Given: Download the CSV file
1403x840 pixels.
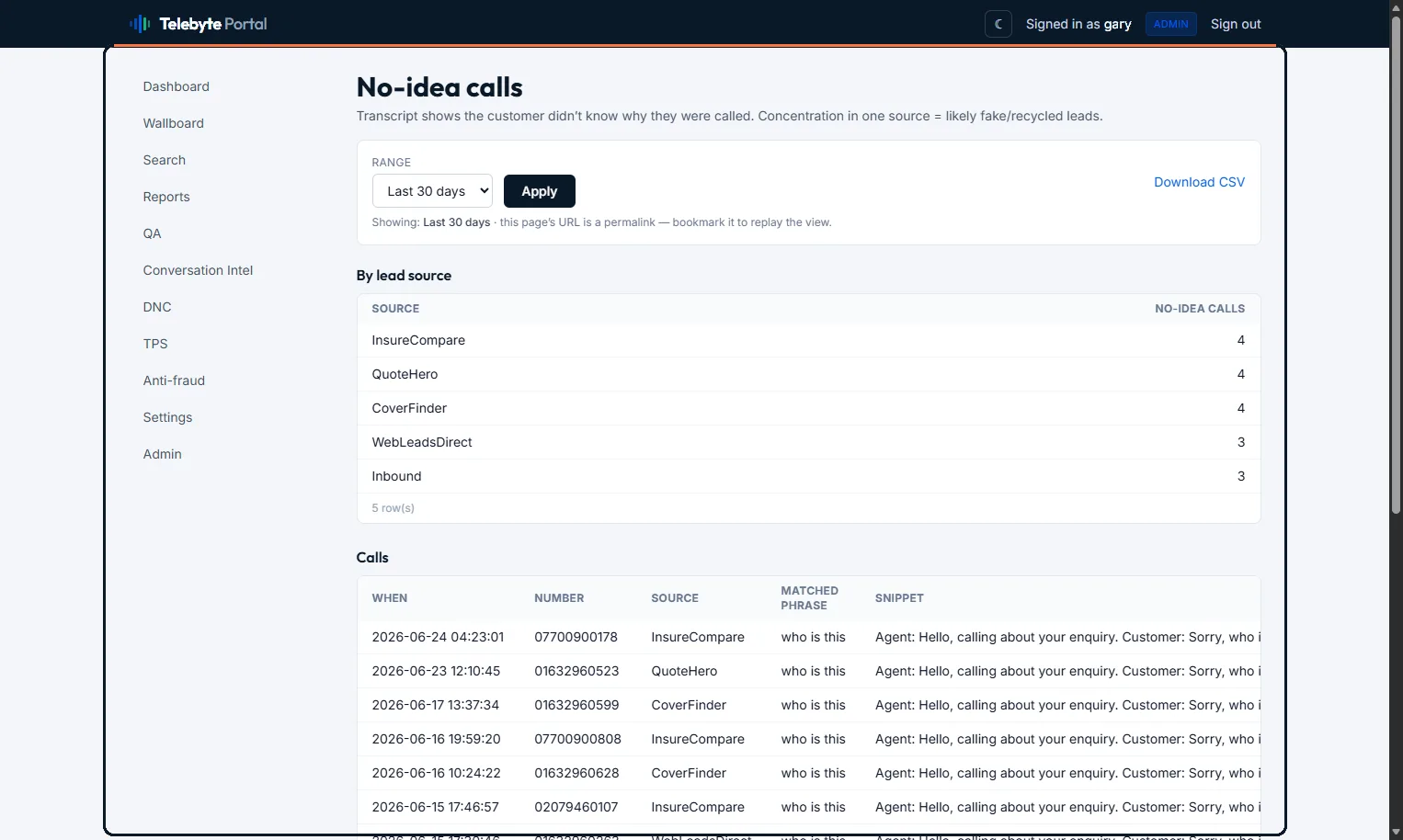Looking at the screenshot, I should [1199, 182].
